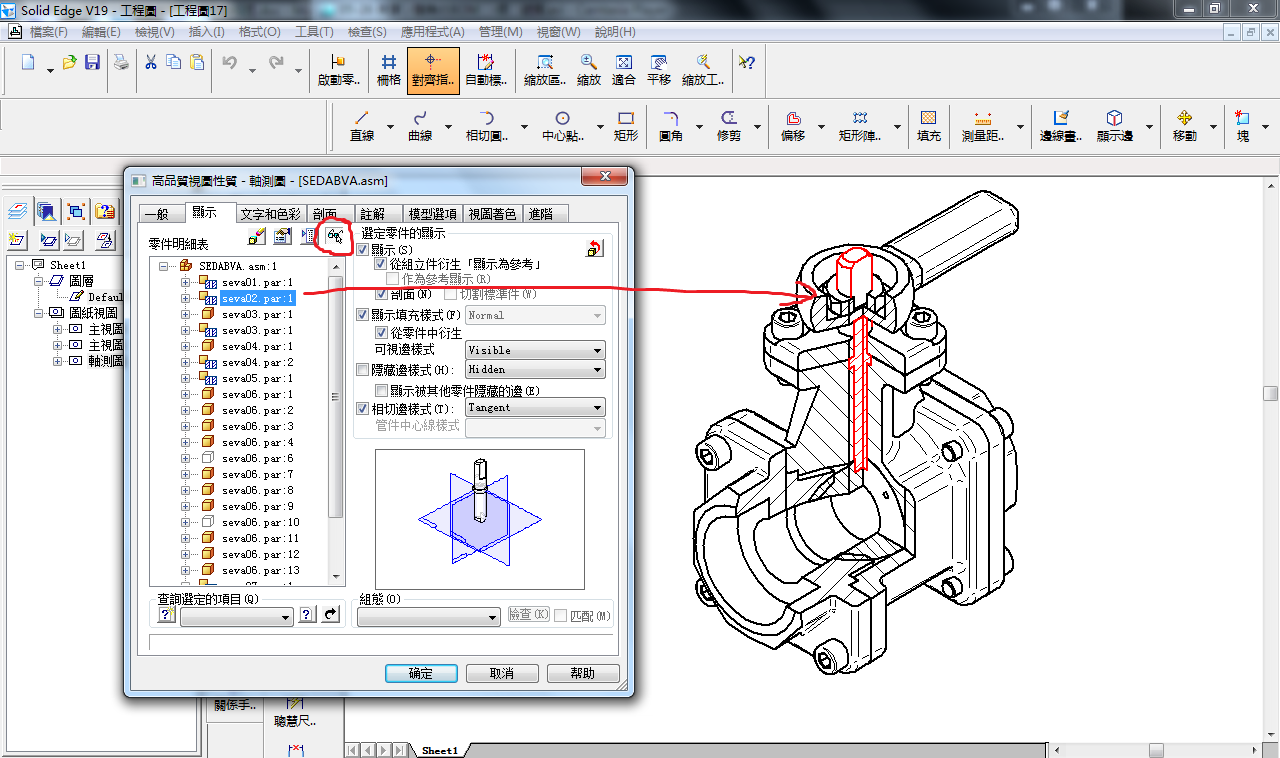Switch to the 文字和色彩 tab
The width and height of the screenshot is (1280, 758).
coord(269,214)
